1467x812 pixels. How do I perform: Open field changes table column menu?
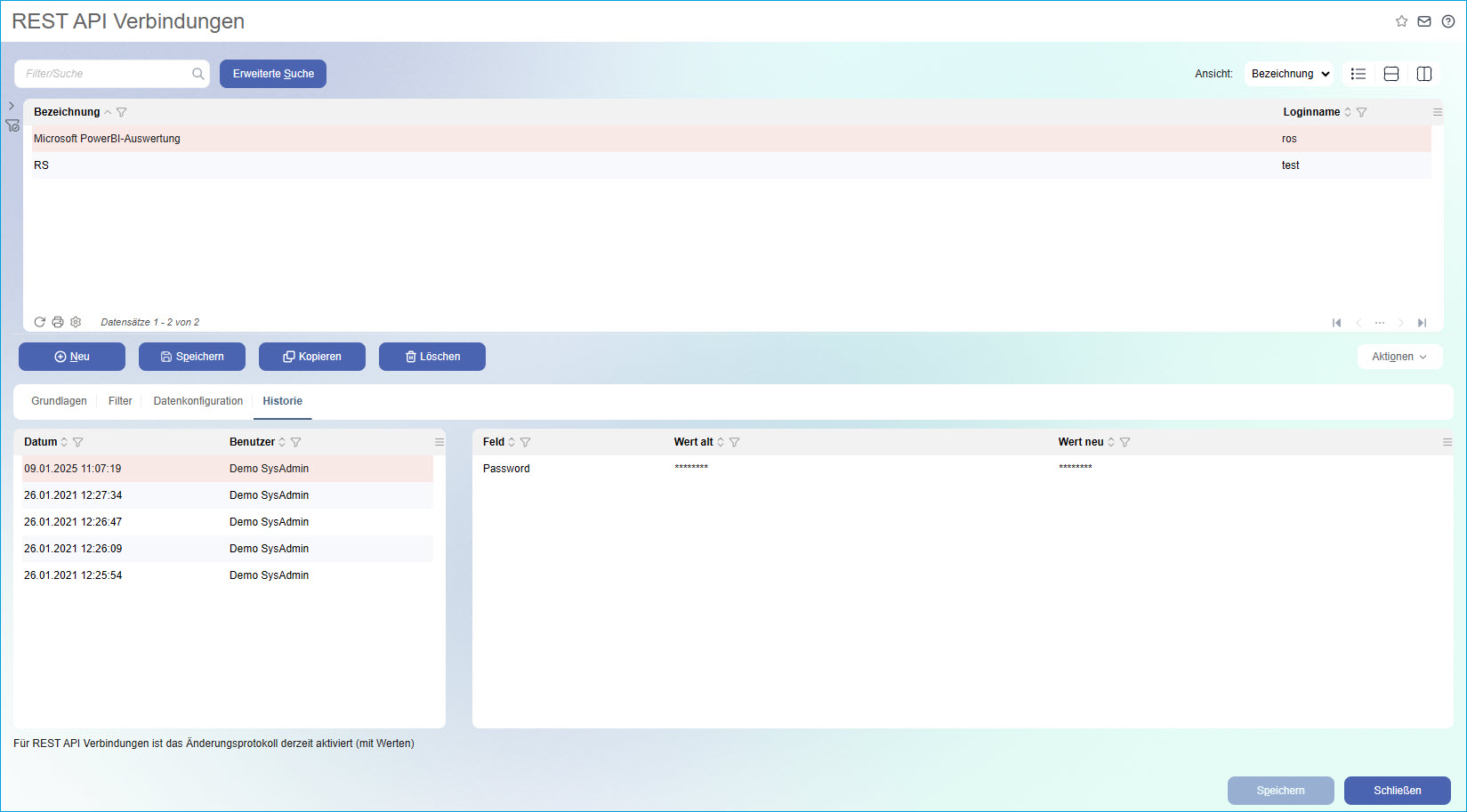click(x=1447, y=442)
